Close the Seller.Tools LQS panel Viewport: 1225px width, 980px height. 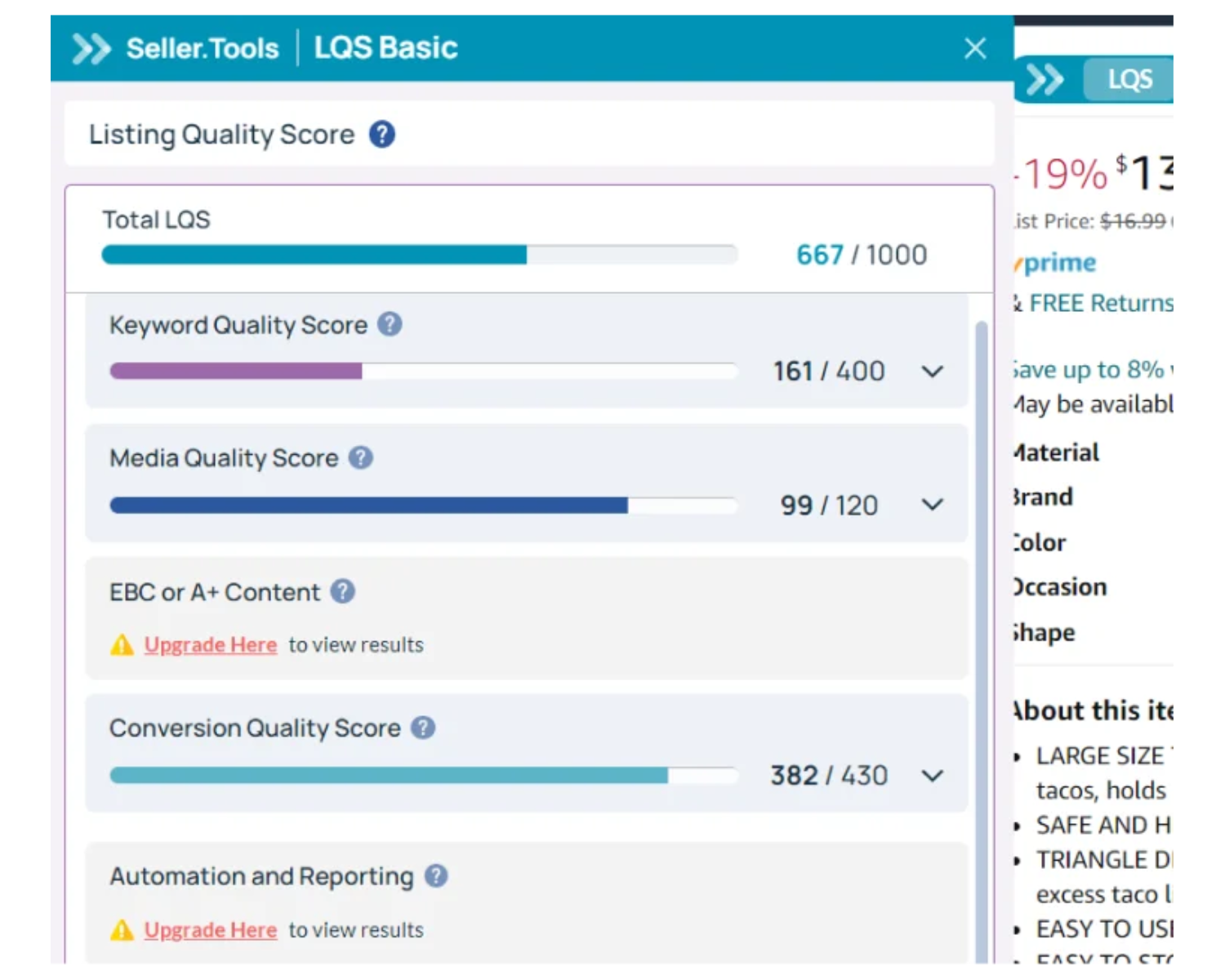[975, 48]
